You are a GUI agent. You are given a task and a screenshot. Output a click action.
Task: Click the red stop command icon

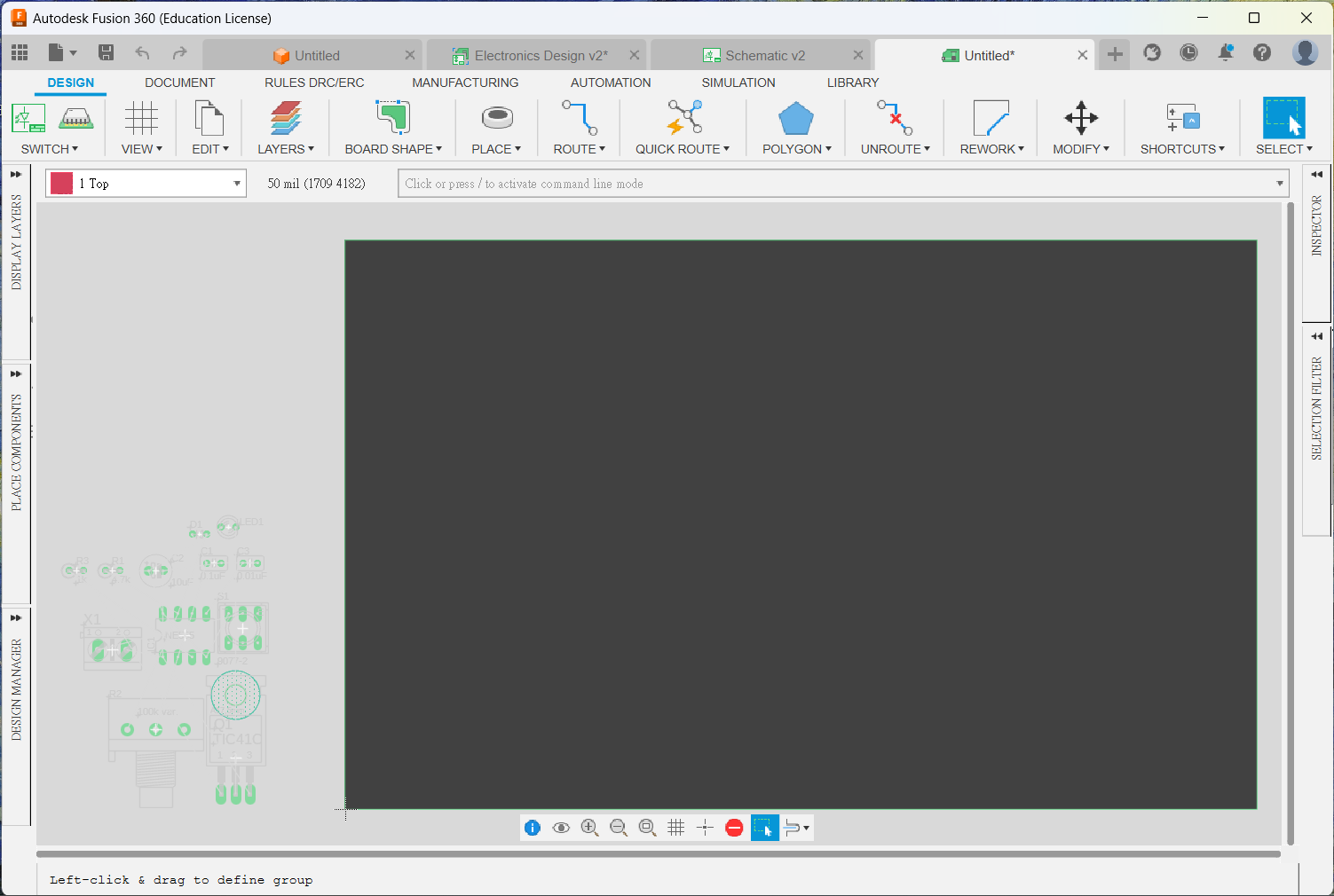point(734,828)
